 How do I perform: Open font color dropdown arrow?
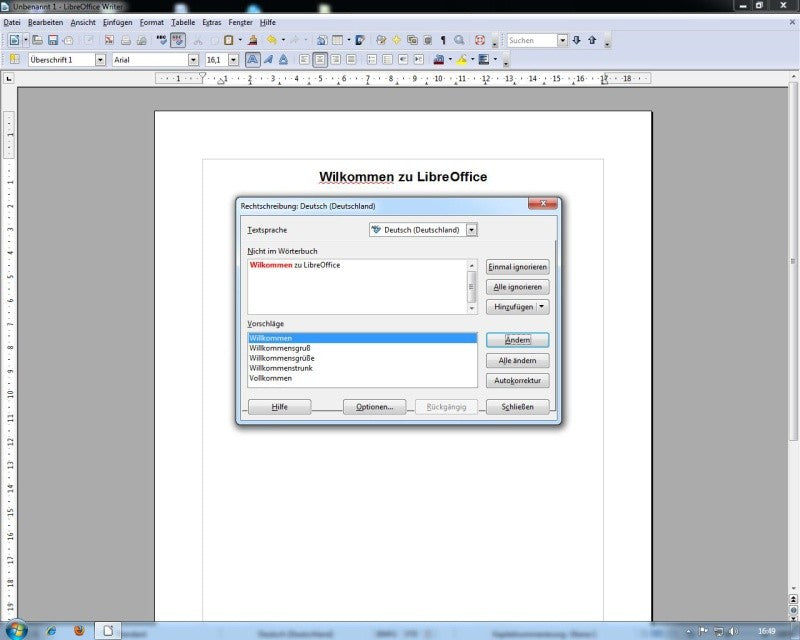(450, 60)
